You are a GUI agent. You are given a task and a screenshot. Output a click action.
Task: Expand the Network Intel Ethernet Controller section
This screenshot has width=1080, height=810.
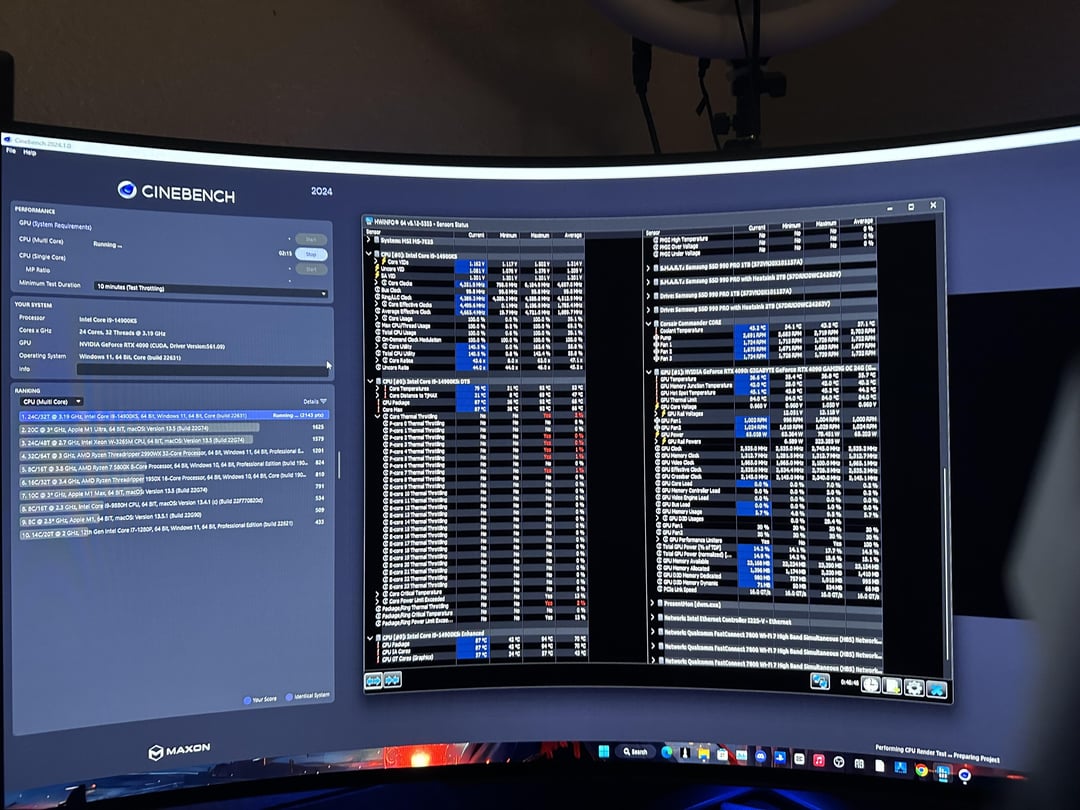(652, 617)
